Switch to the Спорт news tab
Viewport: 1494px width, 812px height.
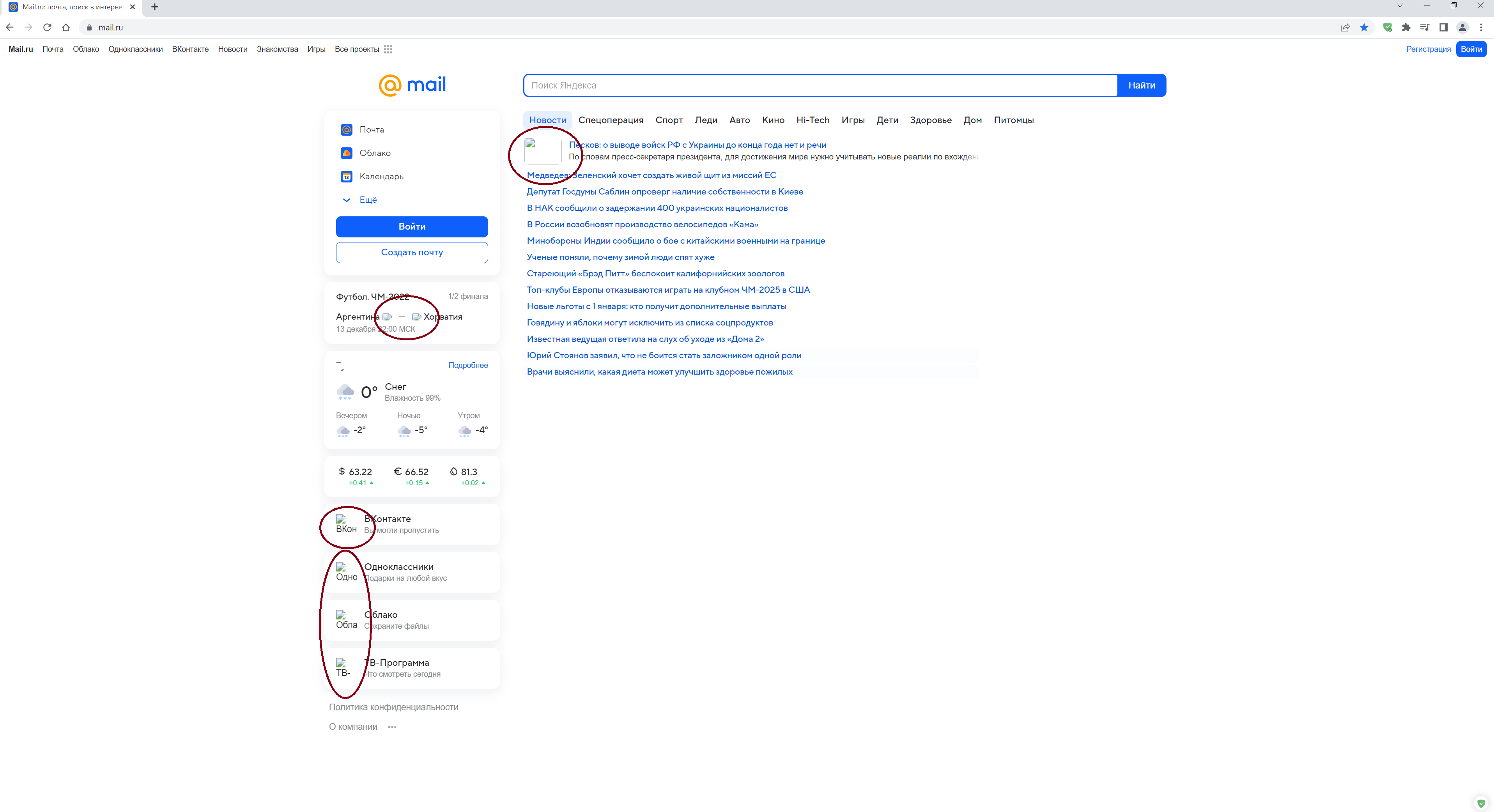click(x=669, y=120)
